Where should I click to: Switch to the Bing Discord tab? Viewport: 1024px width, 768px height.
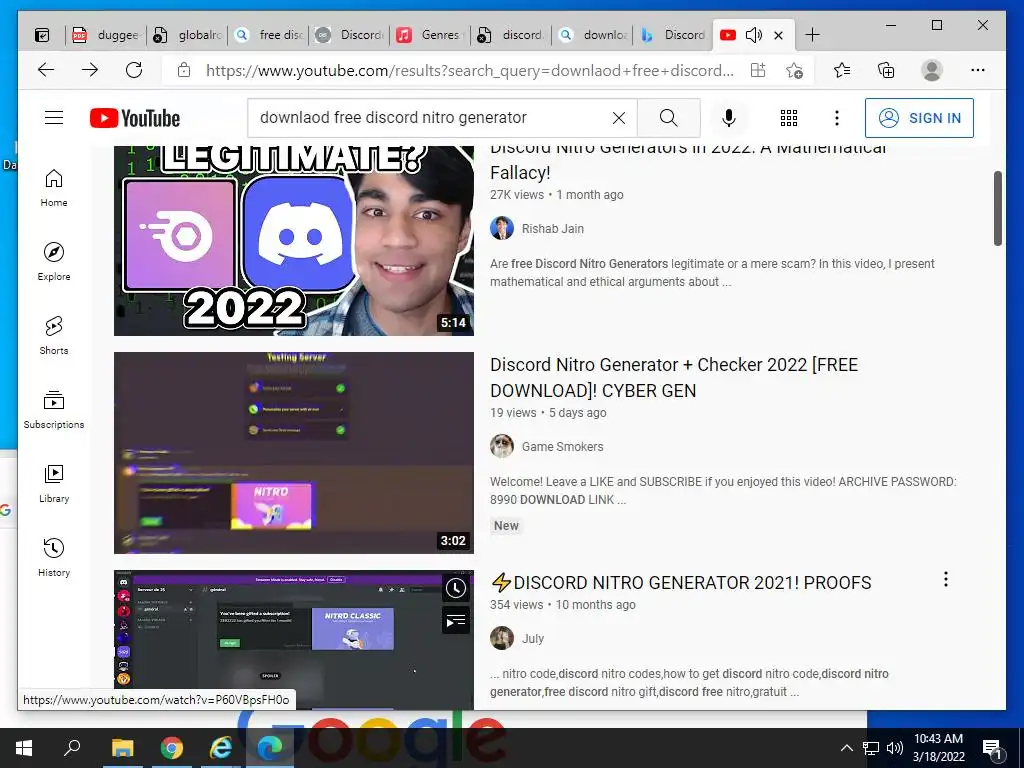(673, 35)
